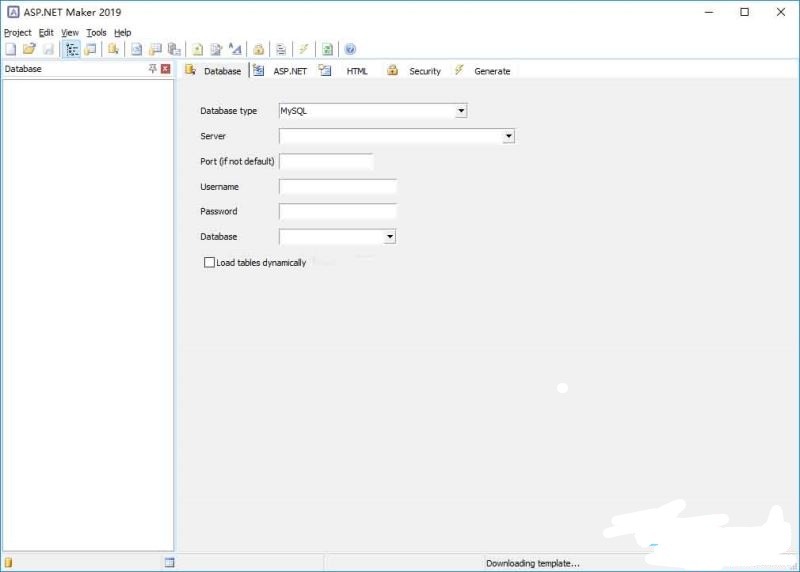Expand the Server dropdown arrow
Viewport: 800px width, 572px height.
pyautogui.click(x=508, y=136)
